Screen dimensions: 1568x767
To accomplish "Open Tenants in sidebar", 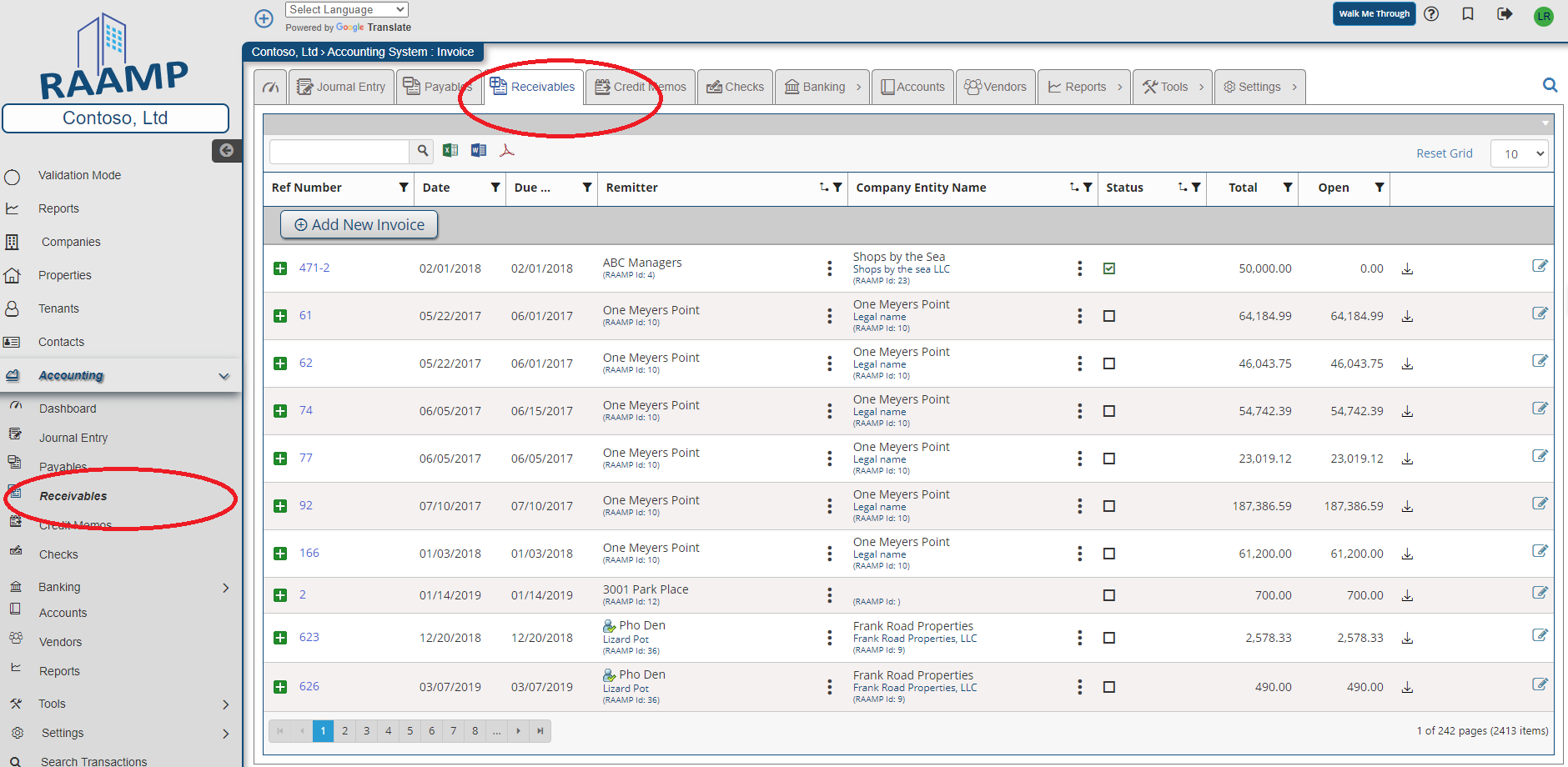I will tap(58, 308).
